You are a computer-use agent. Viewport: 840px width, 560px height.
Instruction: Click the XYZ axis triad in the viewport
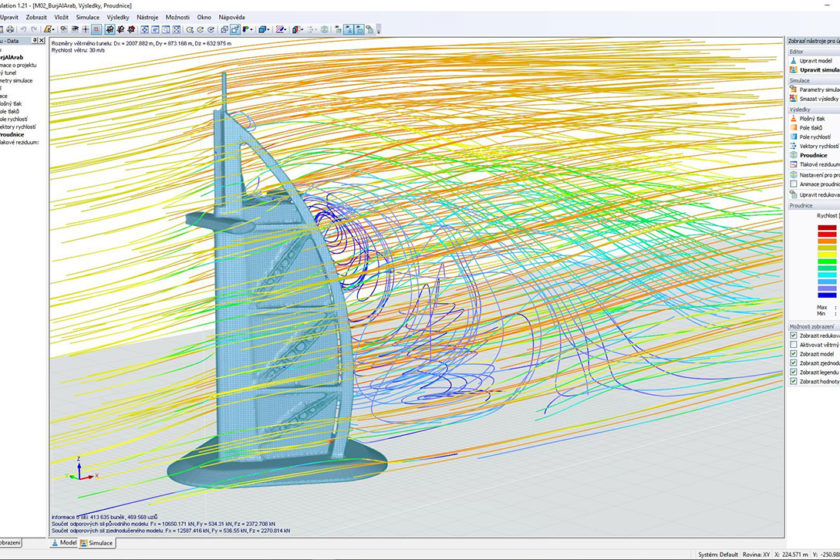point(81,470)
